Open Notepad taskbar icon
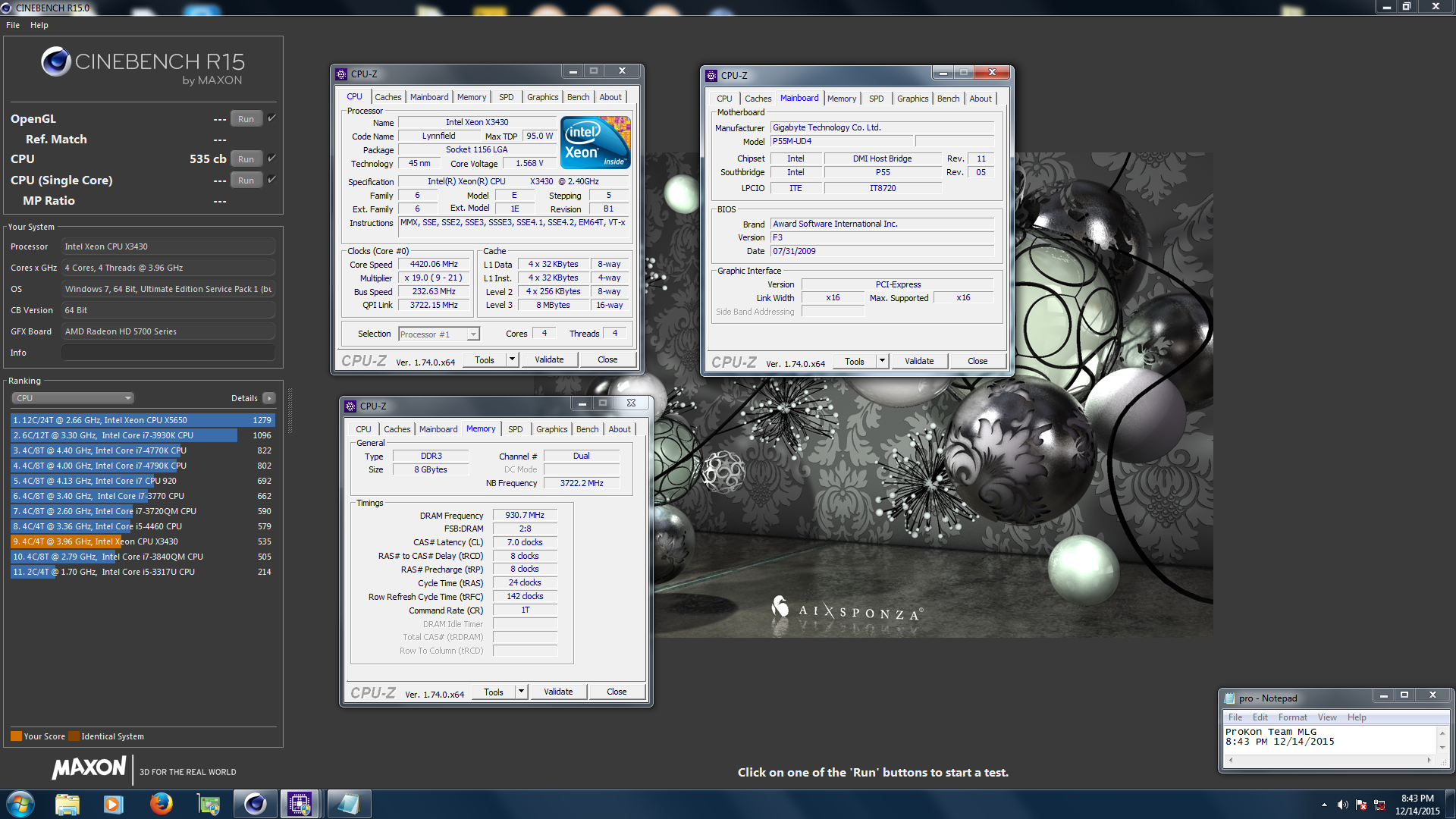Viewport: 1456px width, 819px height. pyautogui.click(x=349, y=804)
